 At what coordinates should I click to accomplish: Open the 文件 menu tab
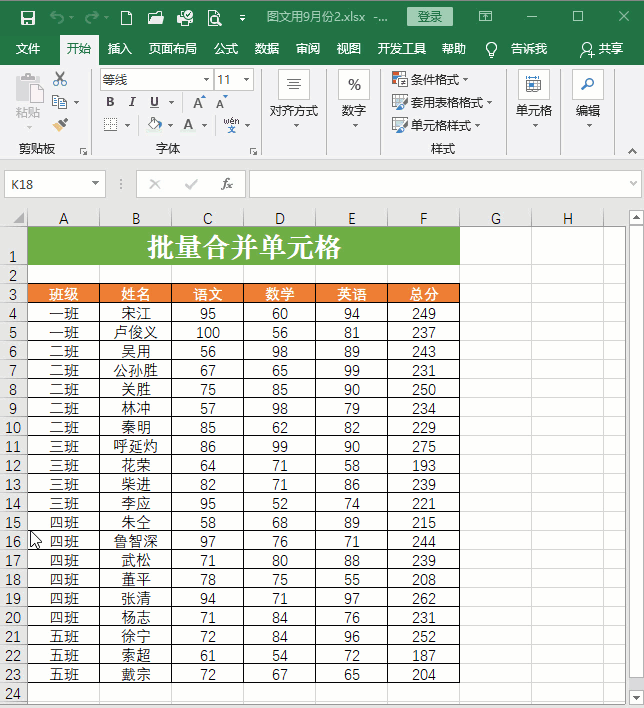(x=28, y=49)
